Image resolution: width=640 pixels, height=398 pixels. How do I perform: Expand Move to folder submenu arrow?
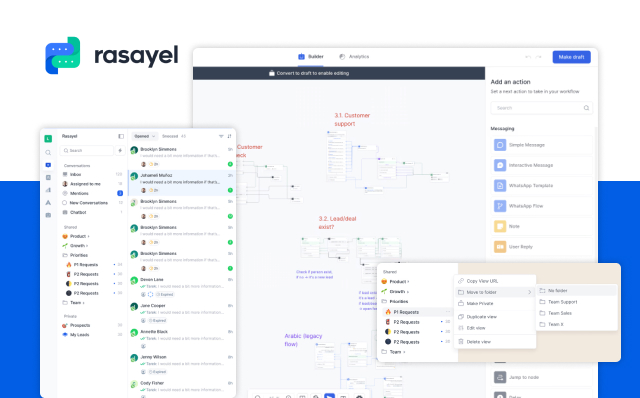(x=529, y=292)
